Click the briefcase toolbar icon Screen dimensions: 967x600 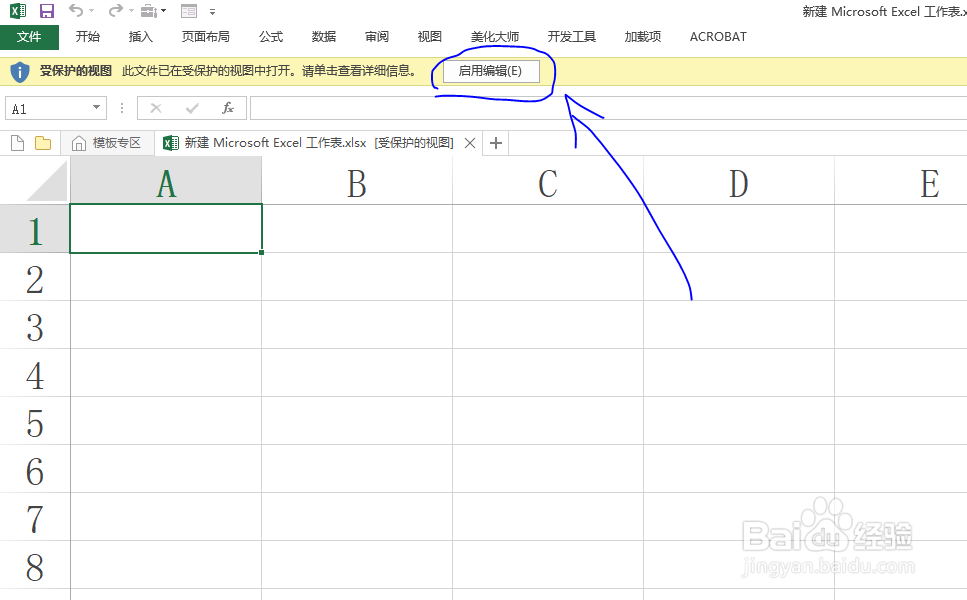149,10
